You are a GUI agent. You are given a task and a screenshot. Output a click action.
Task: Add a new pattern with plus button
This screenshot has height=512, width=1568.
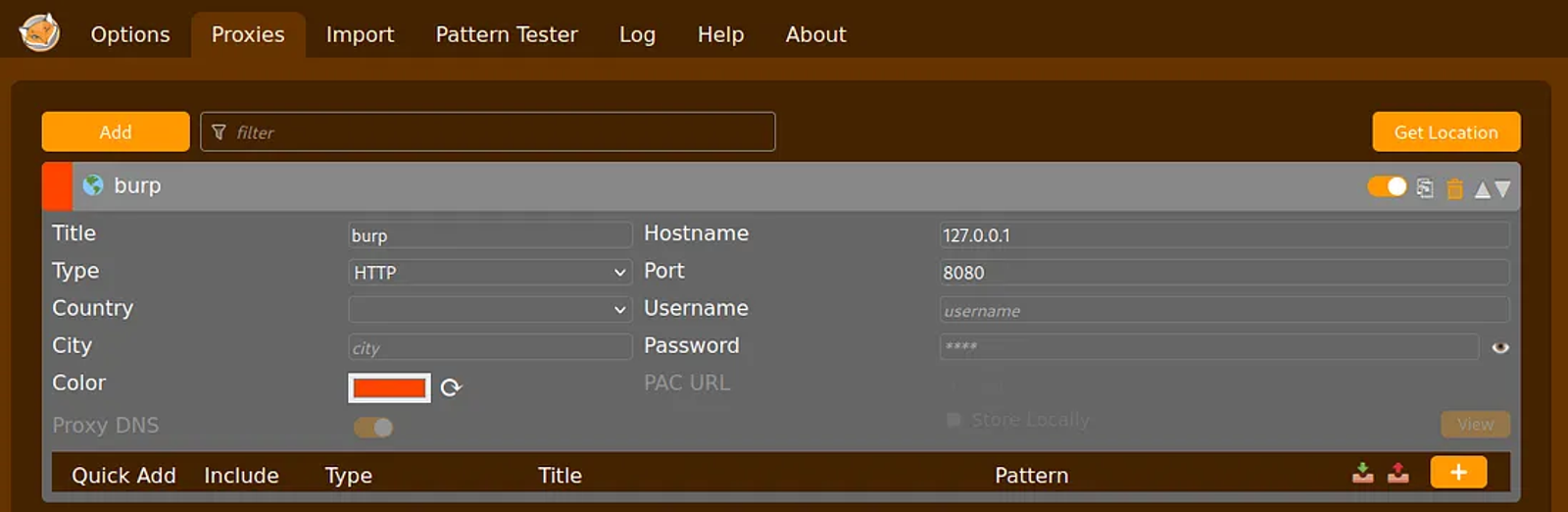tap(1458, 472)
